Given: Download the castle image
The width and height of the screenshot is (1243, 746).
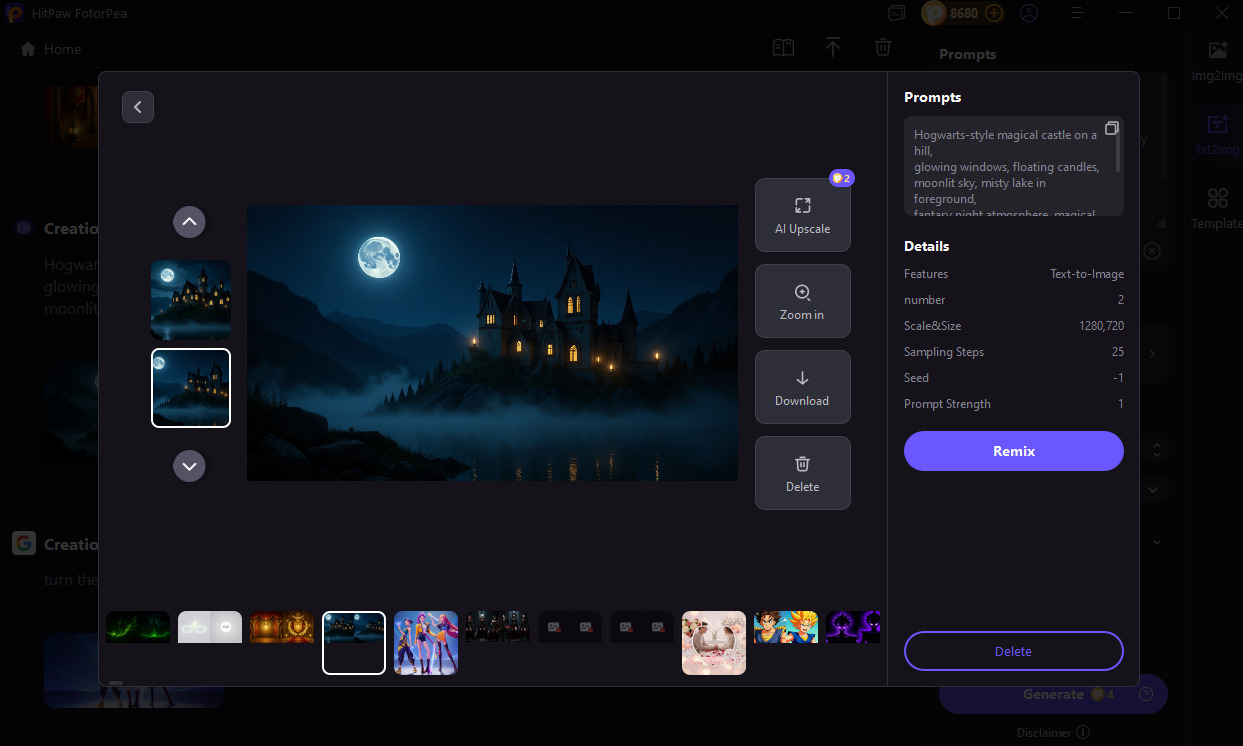Looking at the screenshot, I should pyautogui.click(x=802, y=387).
